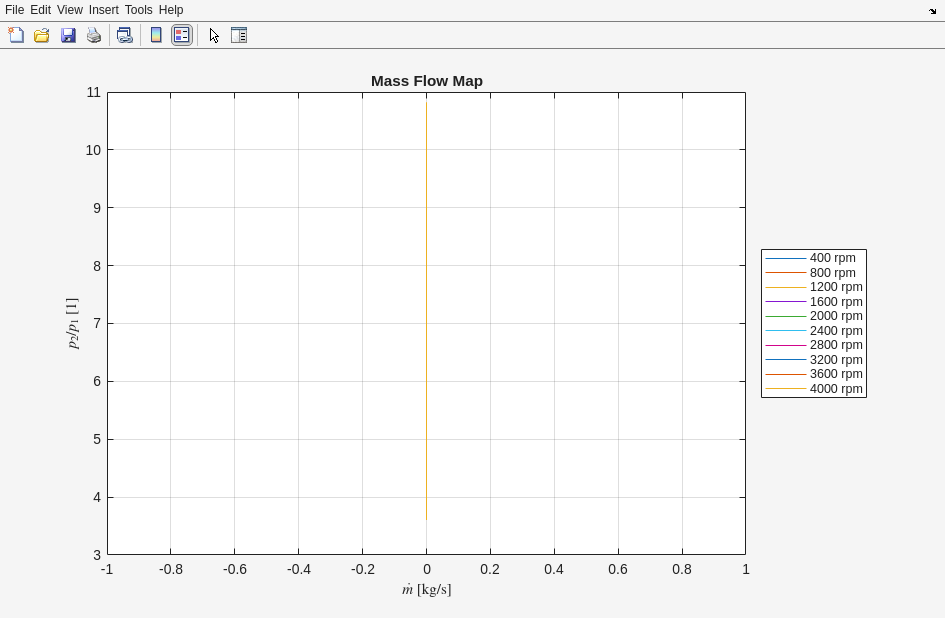Click the x-axis tick label -1

pyautogui.click(x=107, y=569)
